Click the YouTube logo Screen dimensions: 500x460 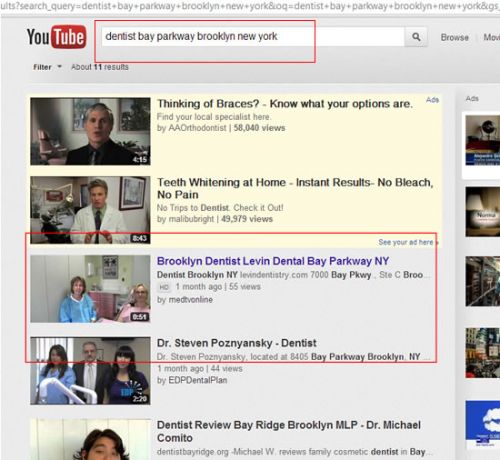56,37
